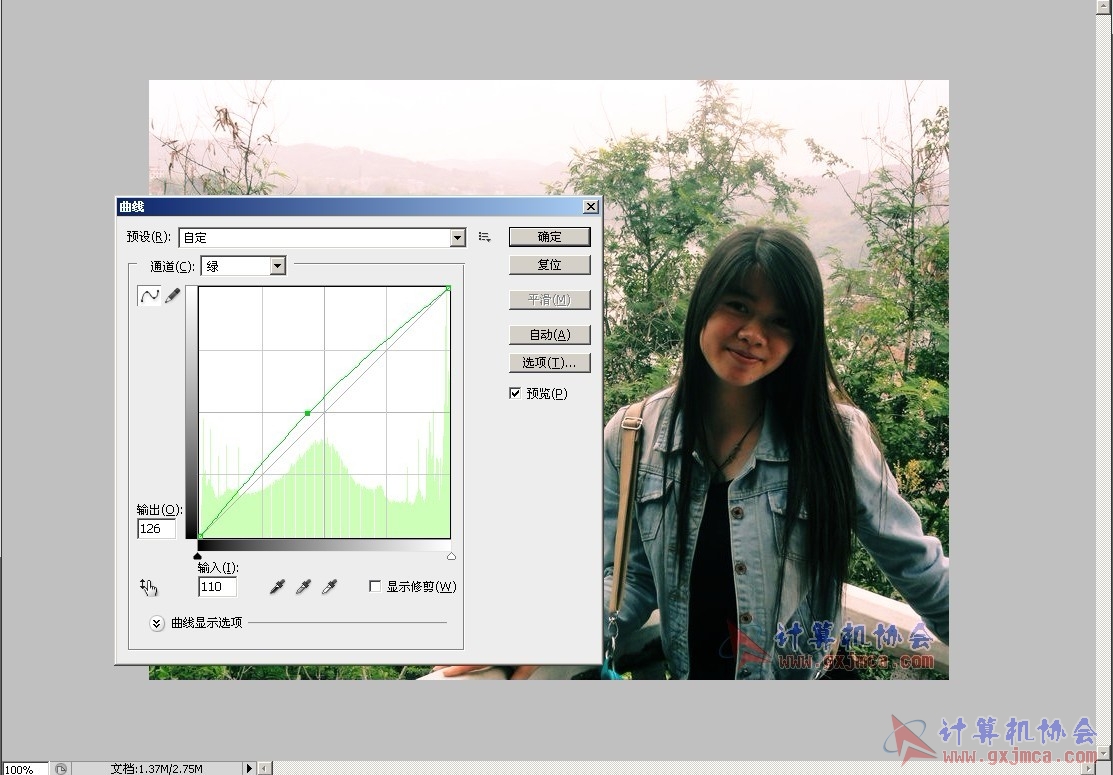Screen dimensions: 1113x775
Task: Select the pencil draw-curve tool
Action: coord(172,296)
